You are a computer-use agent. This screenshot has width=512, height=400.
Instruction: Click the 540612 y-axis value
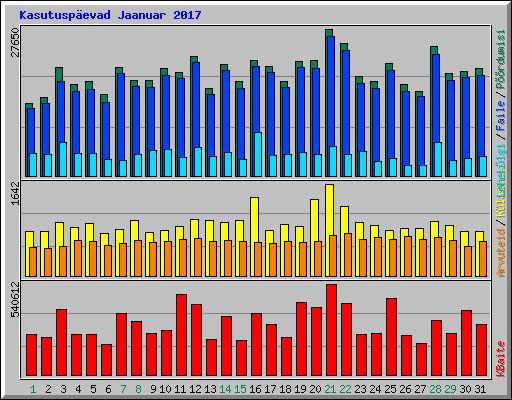[x=16, y=300]
